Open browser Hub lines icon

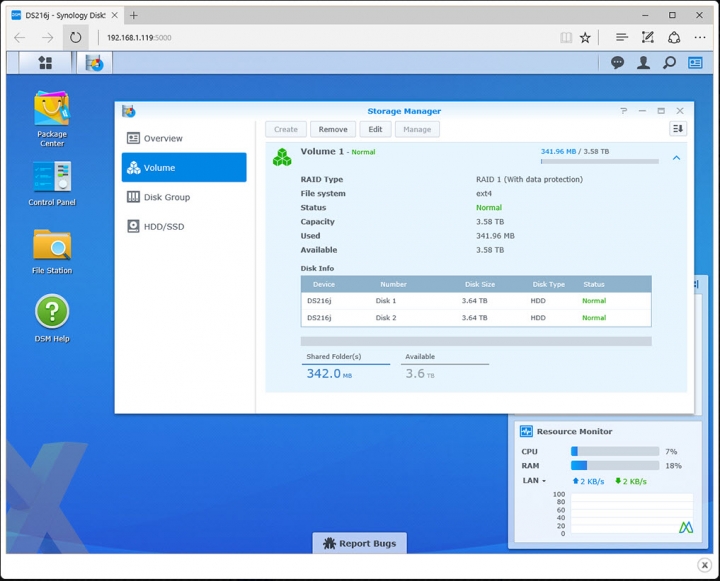pyautogui.click(x=622, y=38)
